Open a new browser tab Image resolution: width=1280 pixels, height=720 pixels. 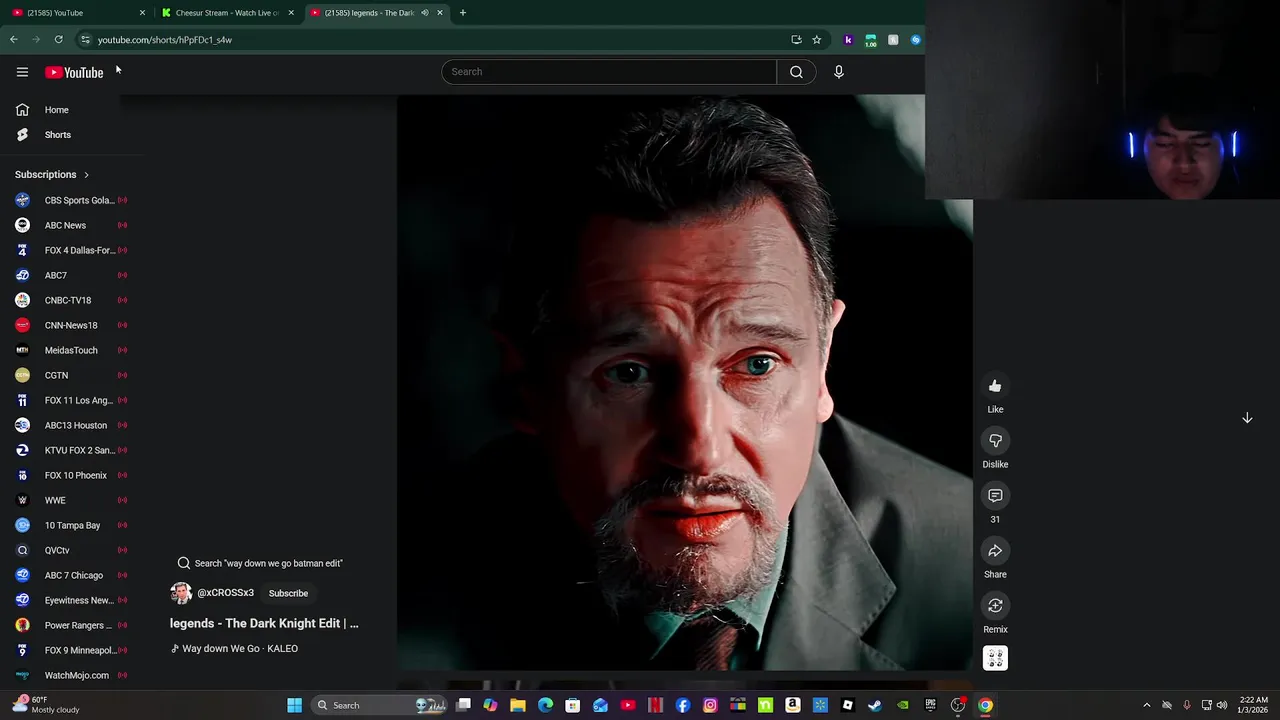462,13
